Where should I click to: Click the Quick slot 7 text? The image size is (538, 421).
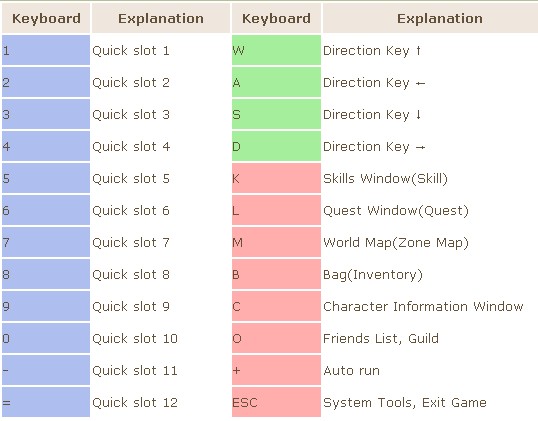[x=131, y=243]
